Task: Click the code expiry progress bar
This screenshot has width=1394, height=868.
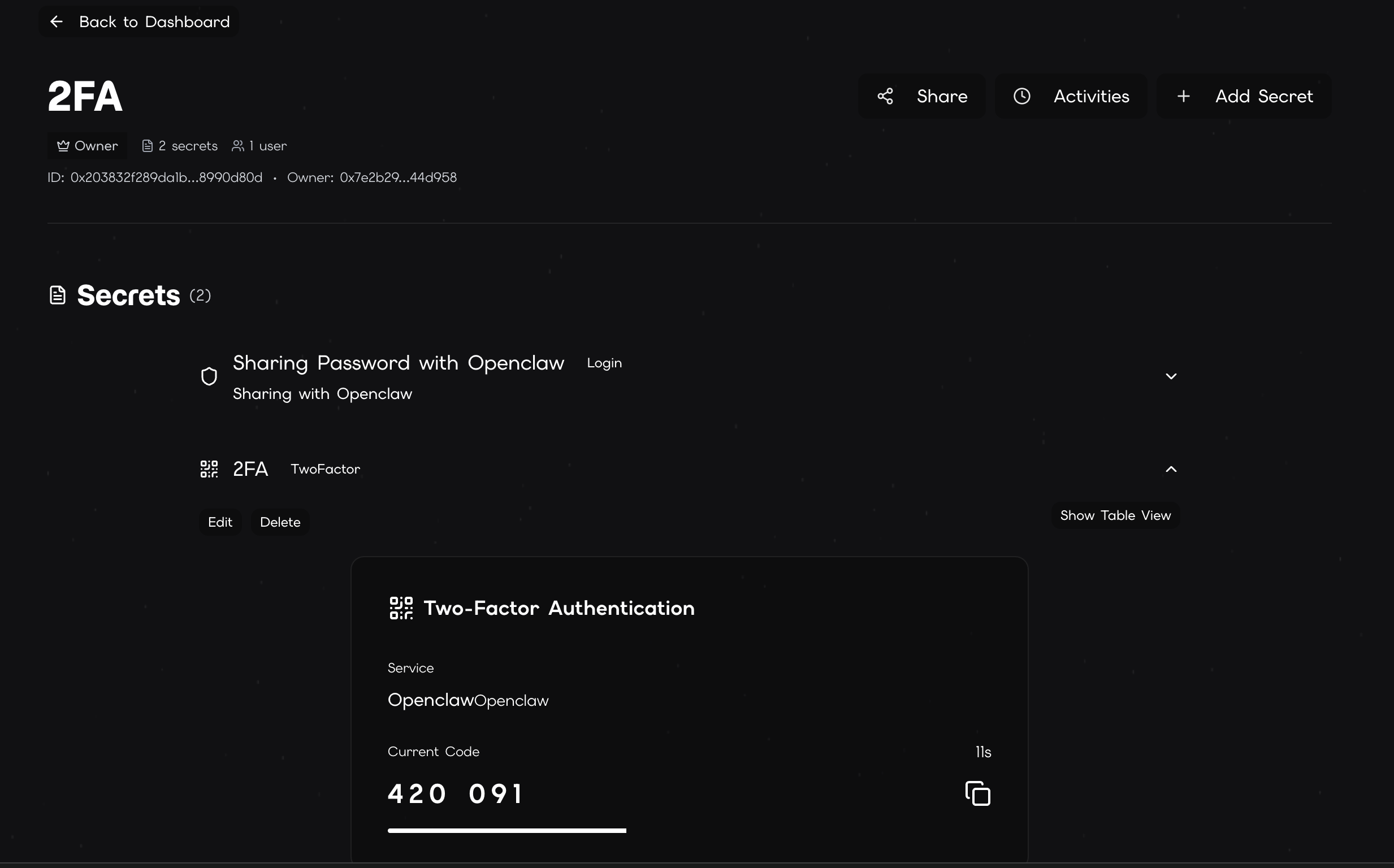Action: [506, 830]
